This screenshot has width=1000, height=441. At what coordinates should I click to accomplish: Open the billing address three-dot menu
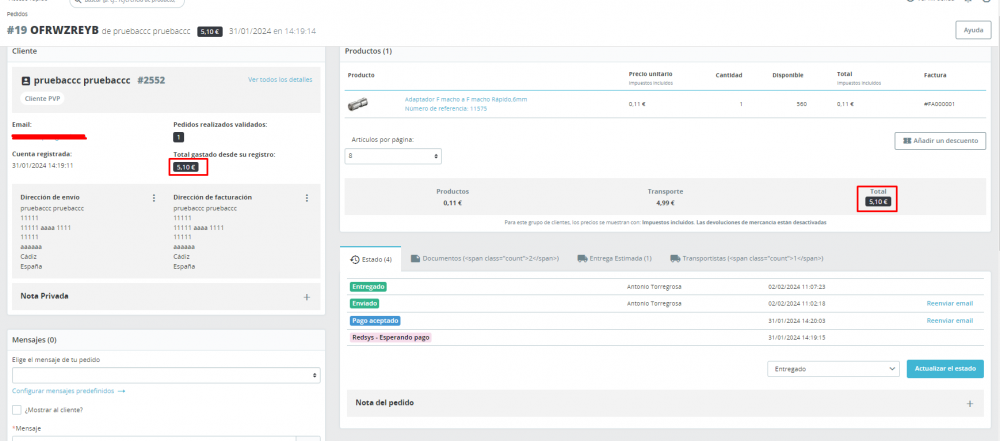coord(307,198)
